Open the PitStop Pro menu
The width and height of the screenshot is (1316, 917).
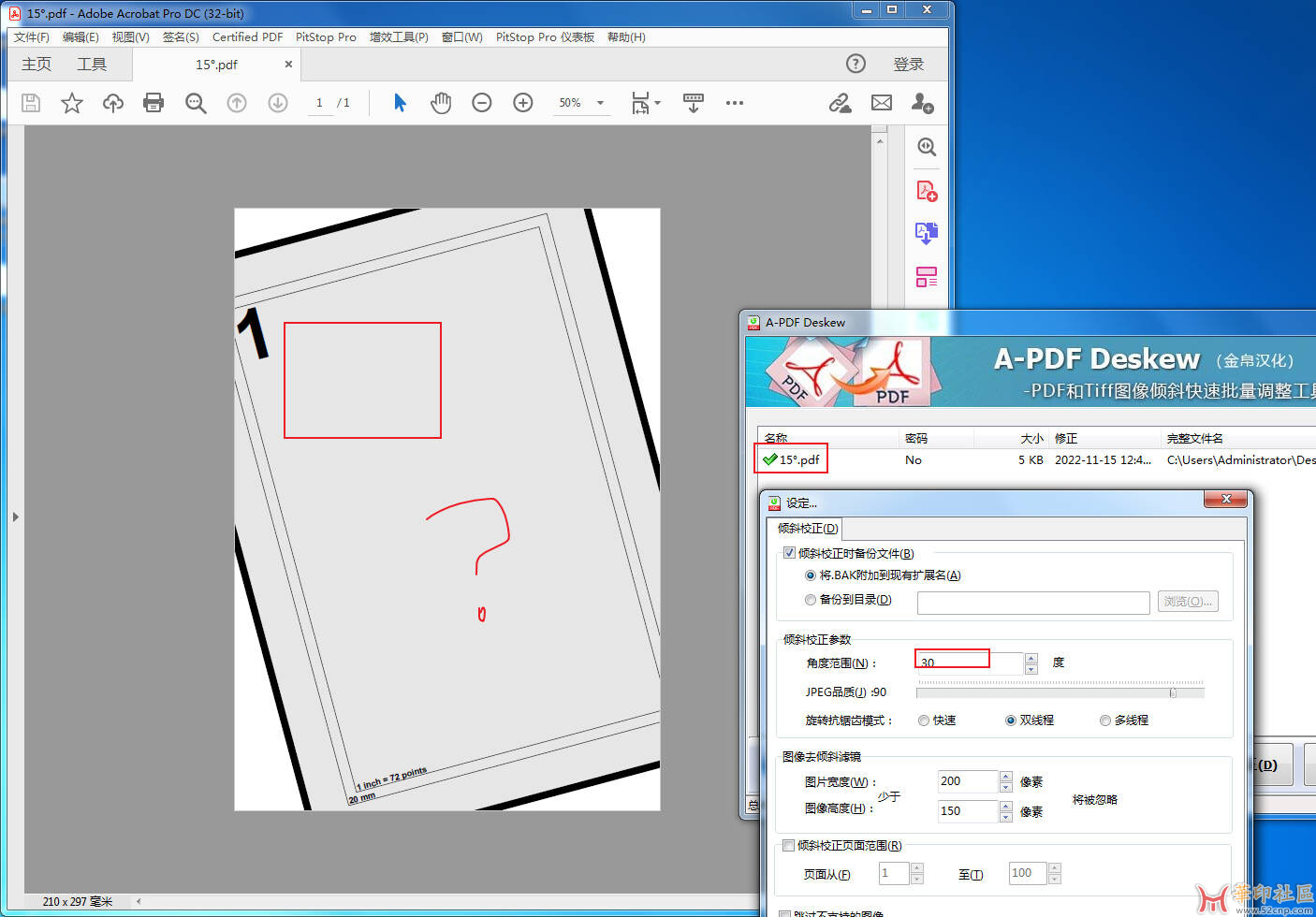[326, 37]
